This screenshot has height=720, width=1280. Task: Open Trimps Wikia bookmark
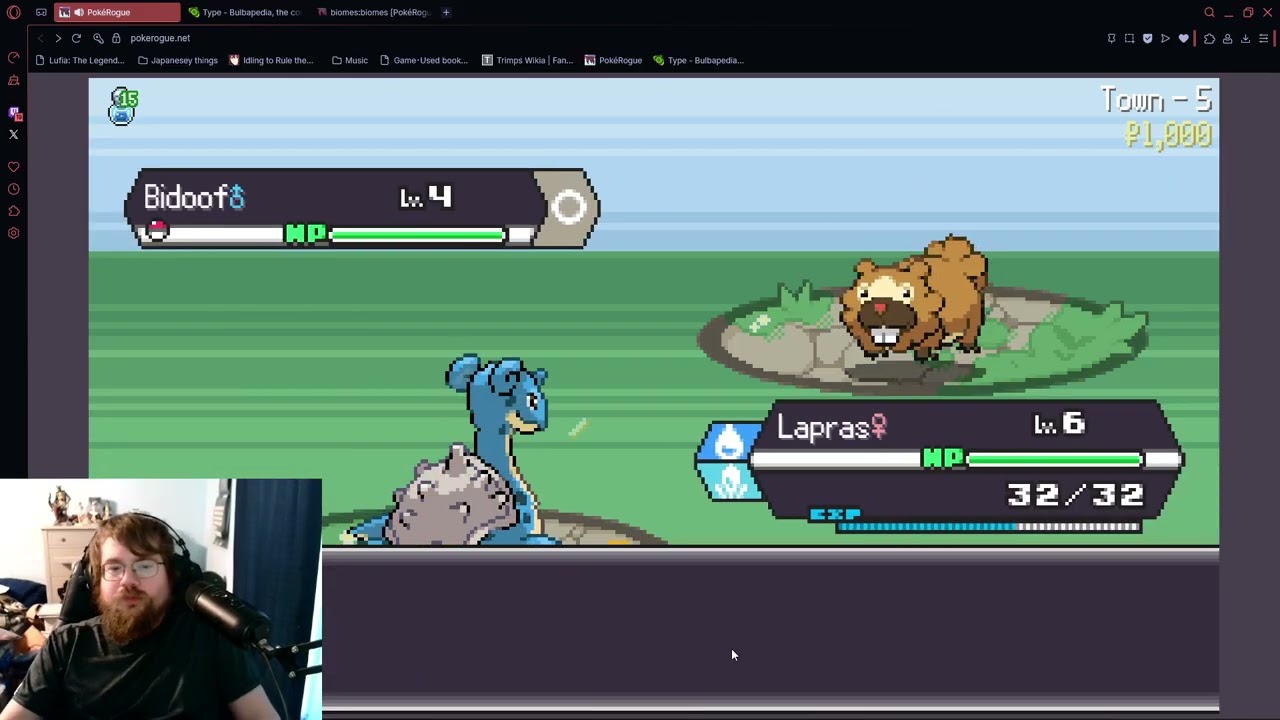pyautogui.click(x=527, y=60)
